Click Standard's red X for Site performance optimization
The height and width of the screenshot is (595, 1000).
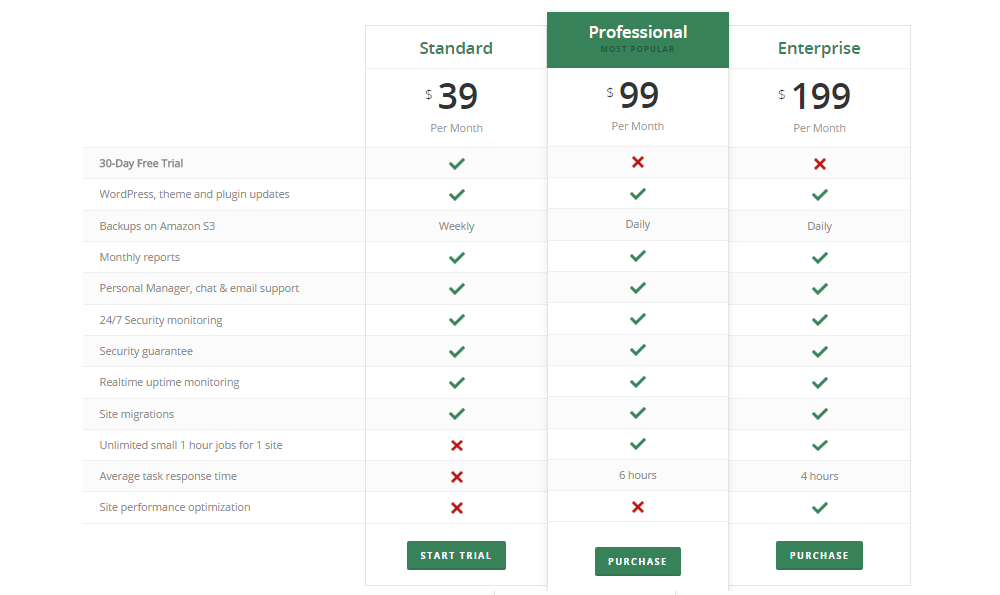point(457,508)
